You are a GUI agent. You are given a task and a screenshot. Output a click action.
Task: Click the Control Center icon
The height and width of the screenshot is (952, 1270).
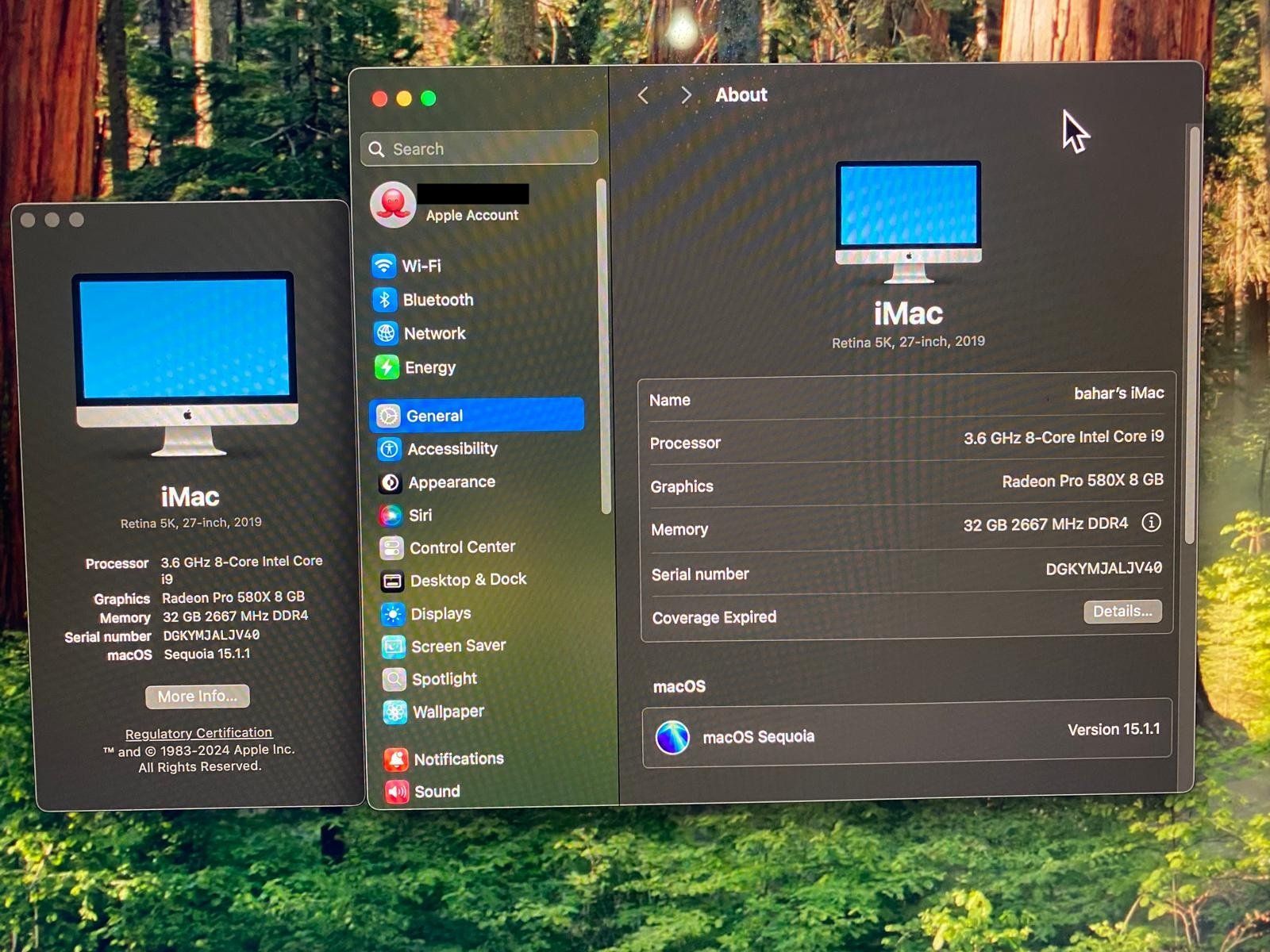click(391, 547)
